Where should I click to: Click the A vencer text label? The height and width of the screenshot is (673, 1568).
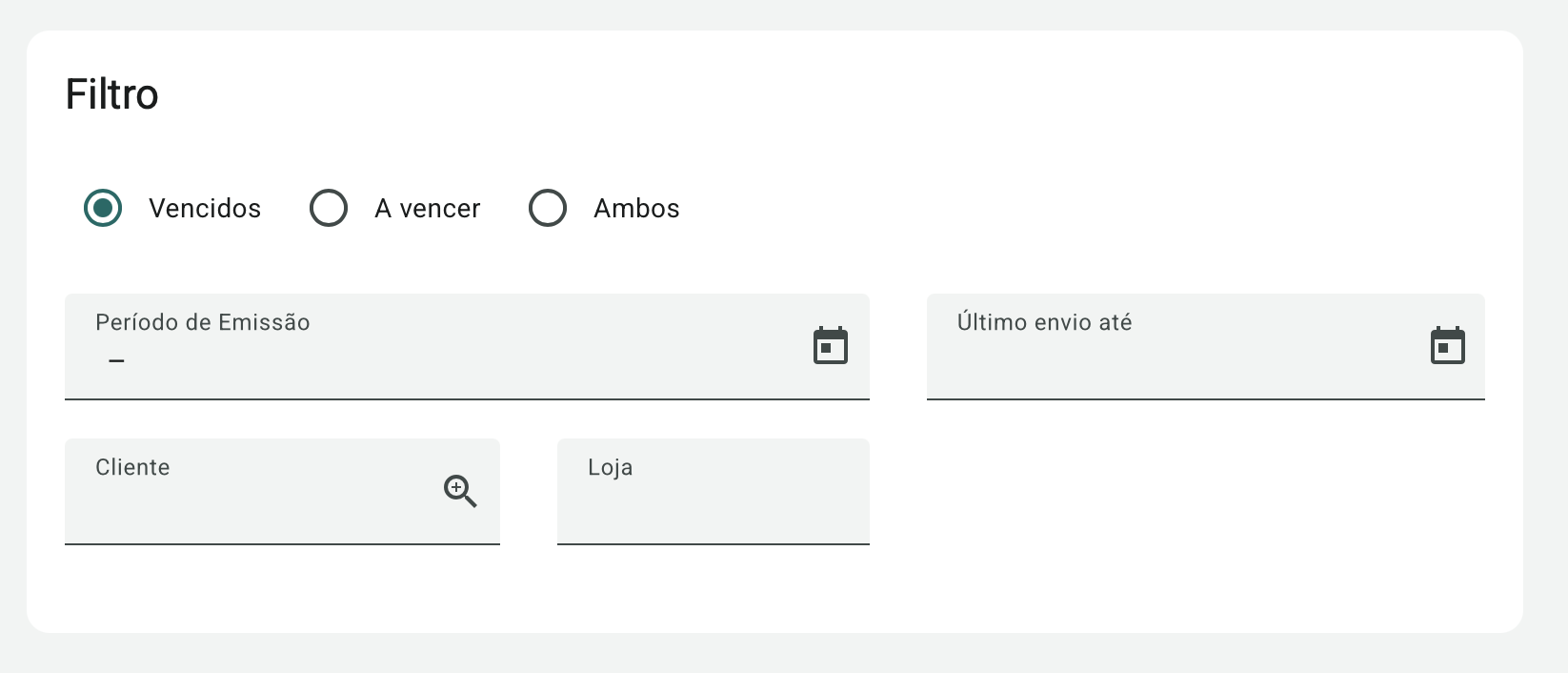pyautogui.click(x=428, y=209)
